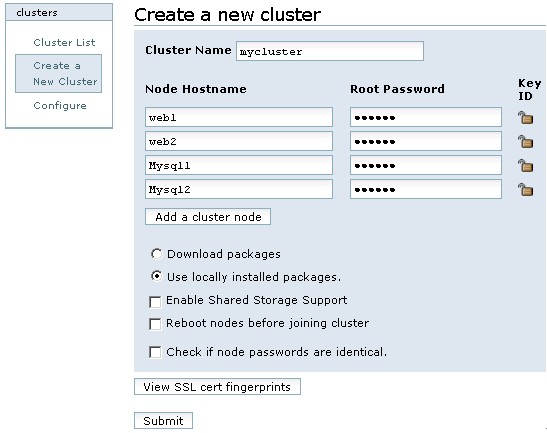This screenshot has height=433, width=547.
Task: Tick Reboot nodes before joining cluster
Action: pyautogui.click(x=155, y=324)
